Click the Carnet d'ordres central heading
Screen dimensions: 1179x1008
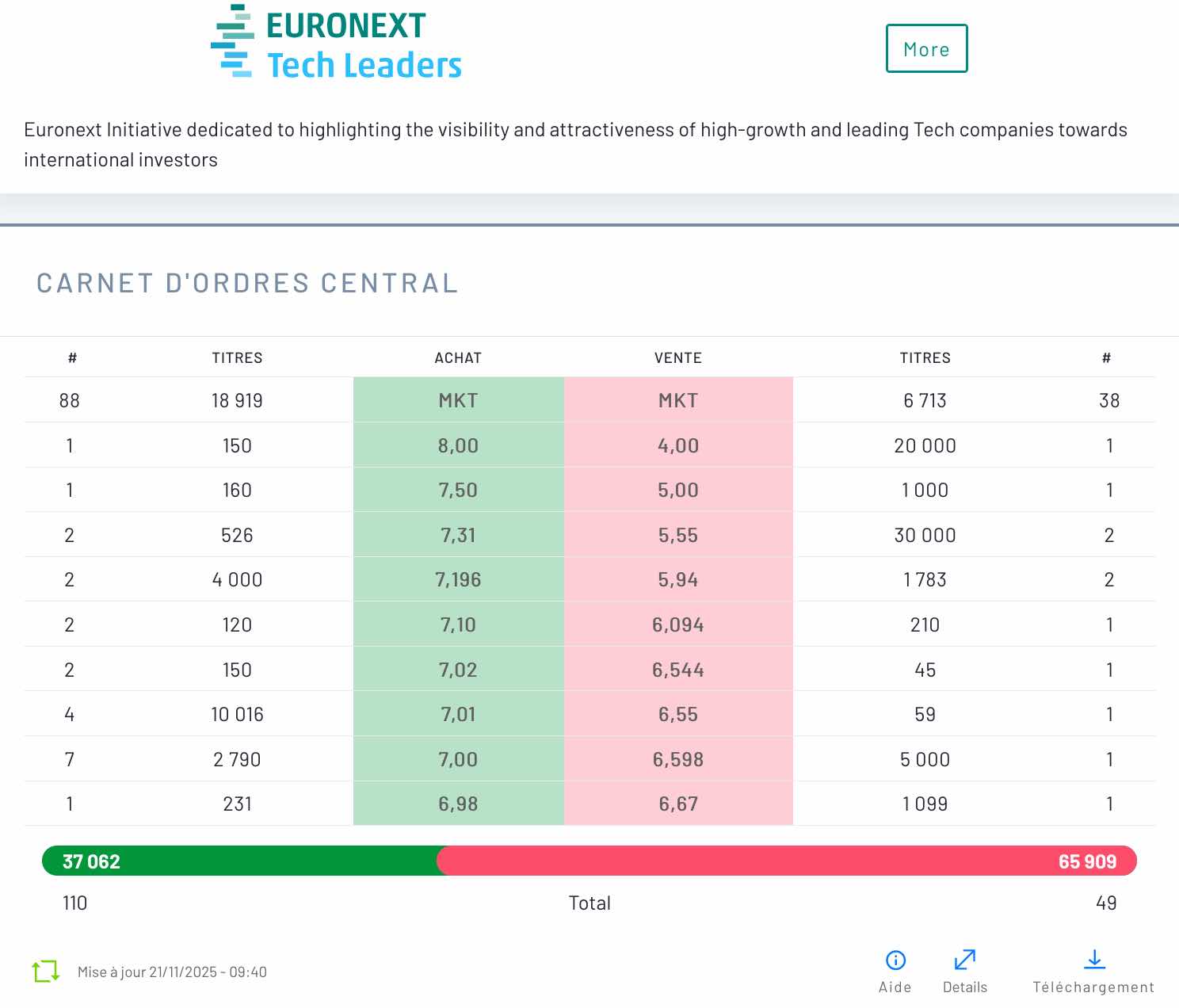coord(247,284)
